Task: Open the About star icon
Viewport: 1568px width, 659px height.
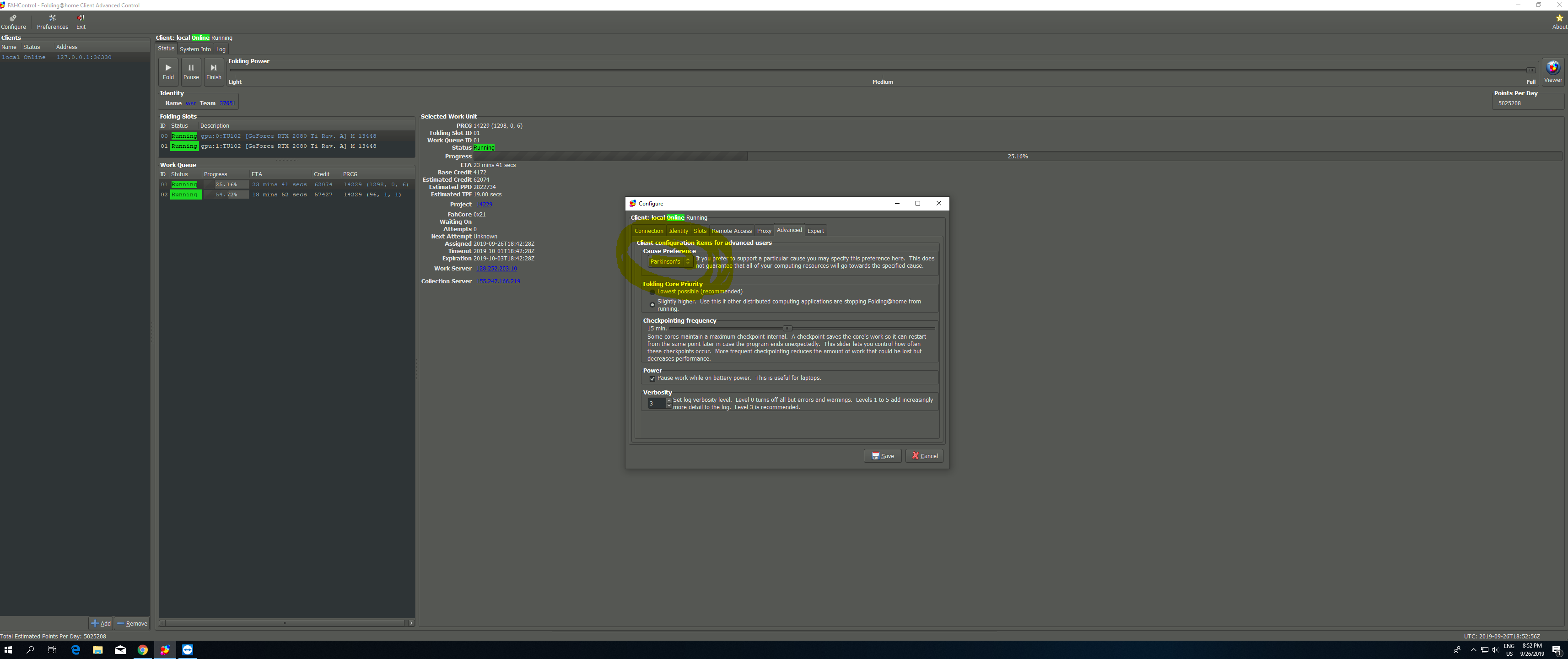Action: coord(1559,22)
